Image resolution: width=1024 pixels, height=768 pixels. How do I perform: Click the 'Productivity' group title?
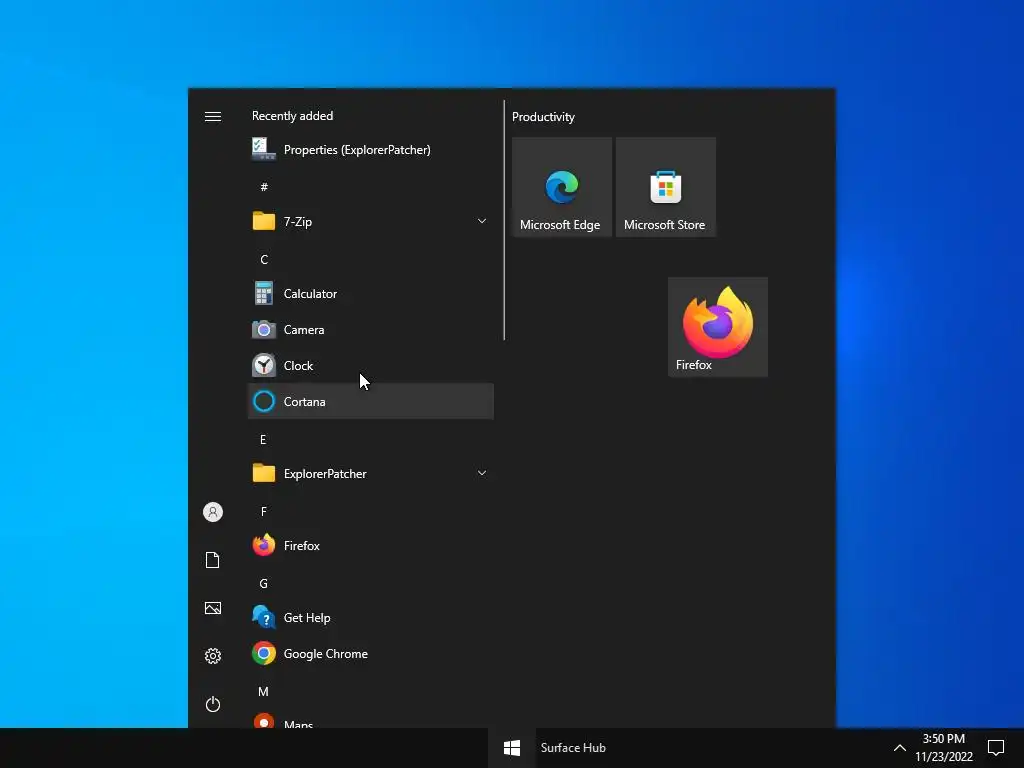[543, 117]
